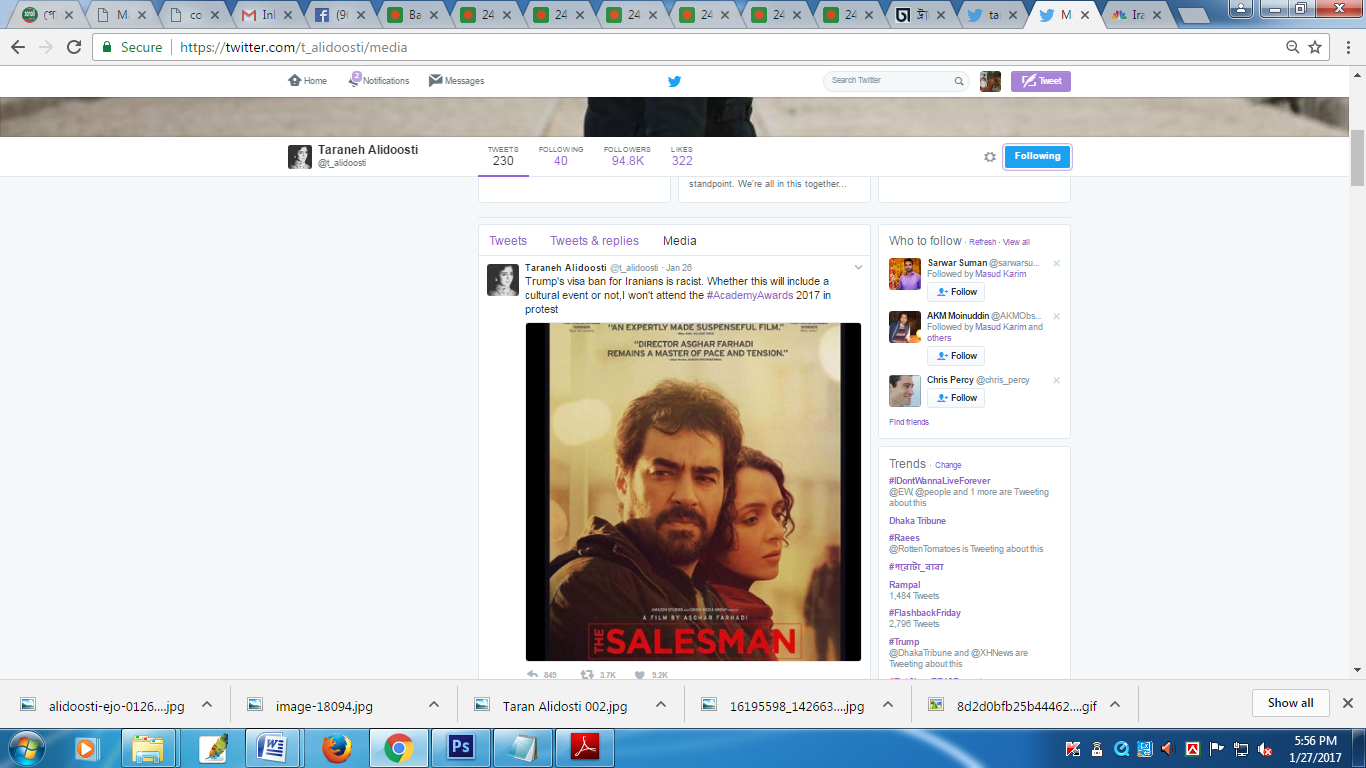1366x768 pixels.
Task: Click the search magnifier in Twitter search
Action: click(x=958, y=81)
